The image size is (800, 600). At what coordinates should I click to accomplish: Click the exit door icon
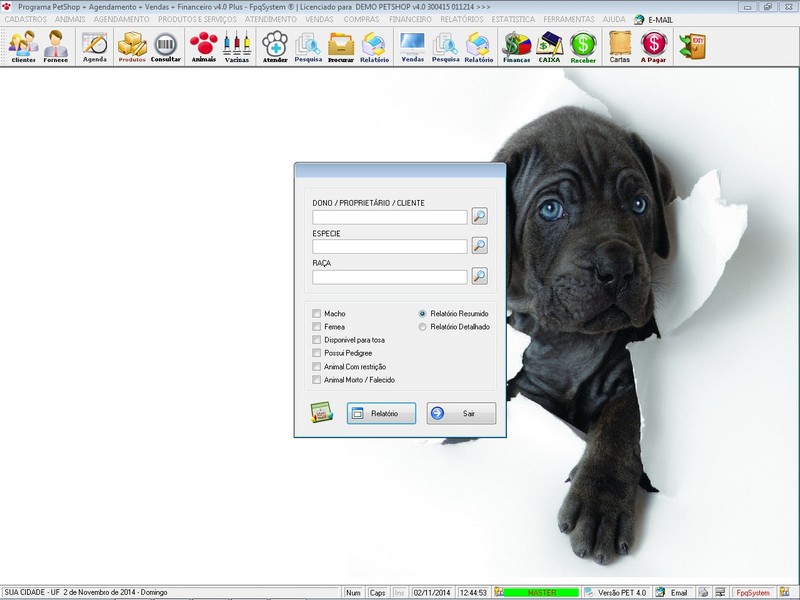692,46
